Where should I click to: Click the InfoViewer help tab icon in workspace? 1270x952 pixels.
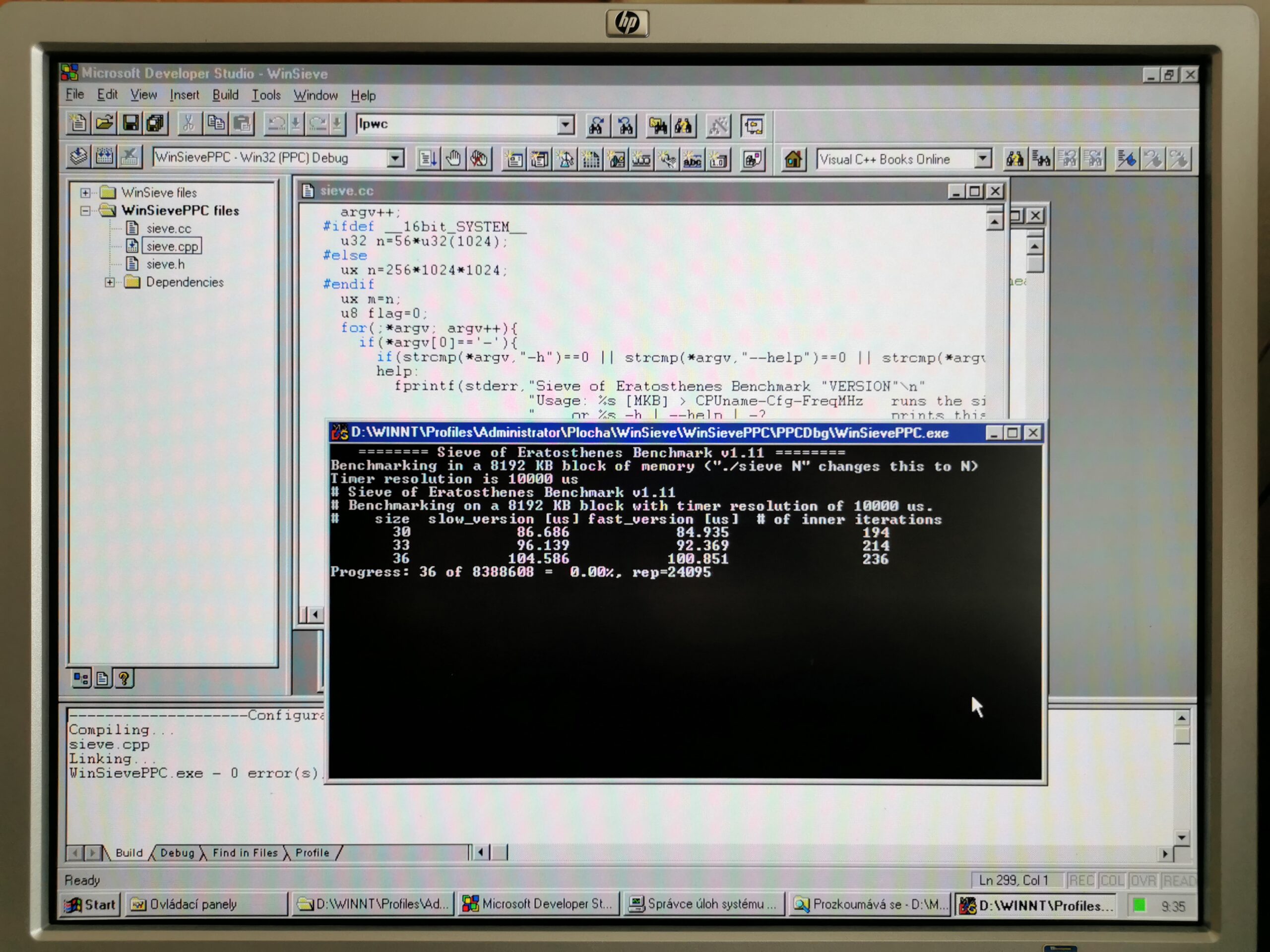[124, 678]
